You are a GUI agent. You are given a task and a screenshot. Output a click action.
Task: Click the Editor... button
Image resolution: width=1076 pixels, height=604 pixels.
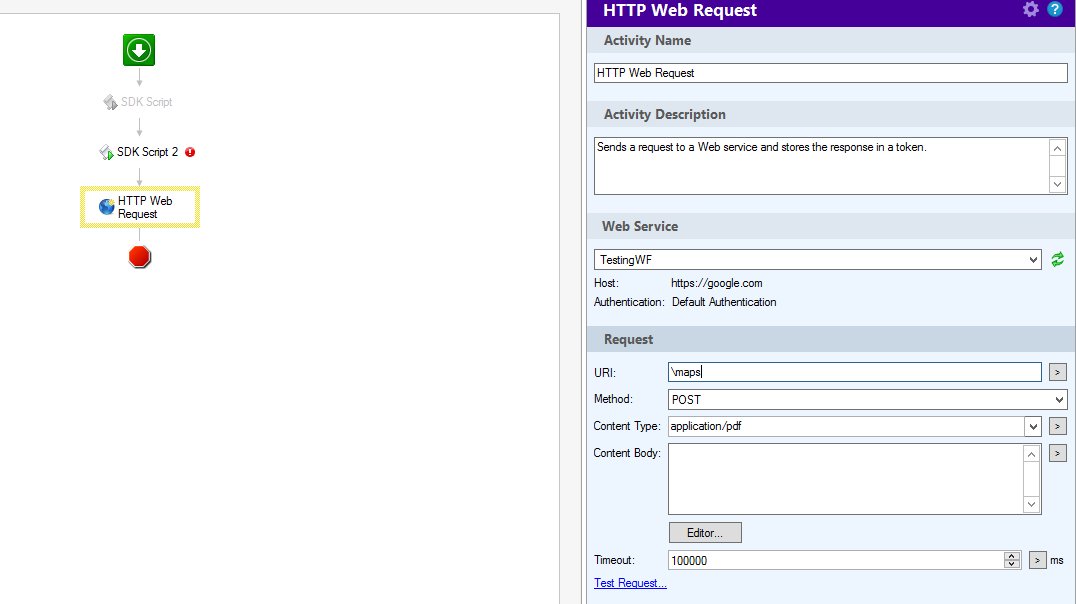pyautogui.click(x=705, y=533)
